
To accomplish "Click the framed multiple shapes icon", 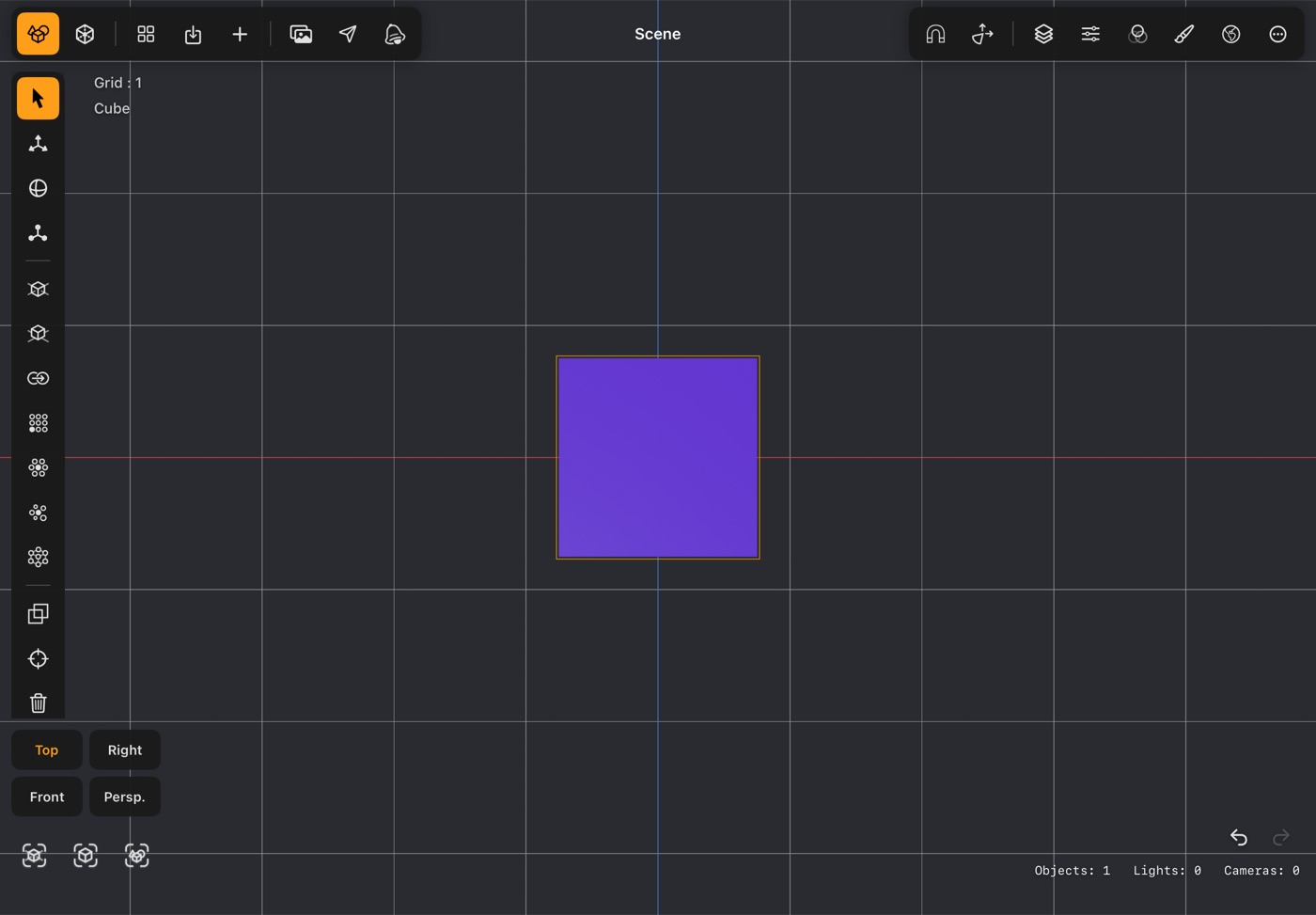I will [136, 855].
